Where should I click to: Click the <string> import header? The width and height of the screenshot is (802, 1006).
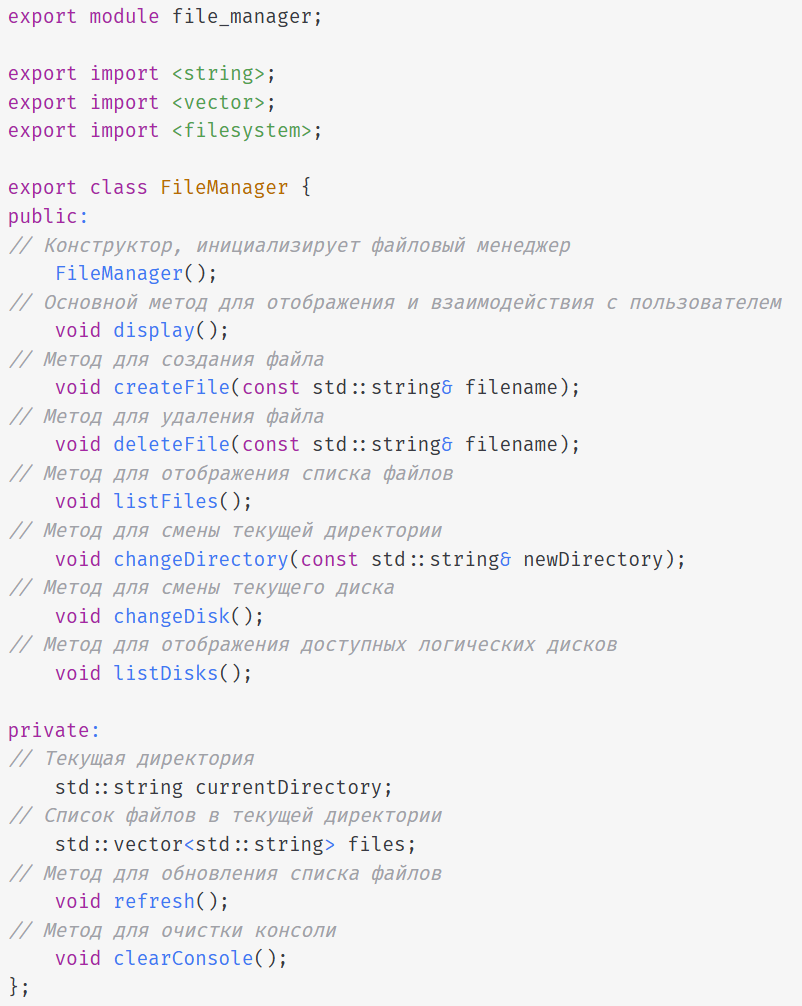pyautogui.click(x=218, y=74)
